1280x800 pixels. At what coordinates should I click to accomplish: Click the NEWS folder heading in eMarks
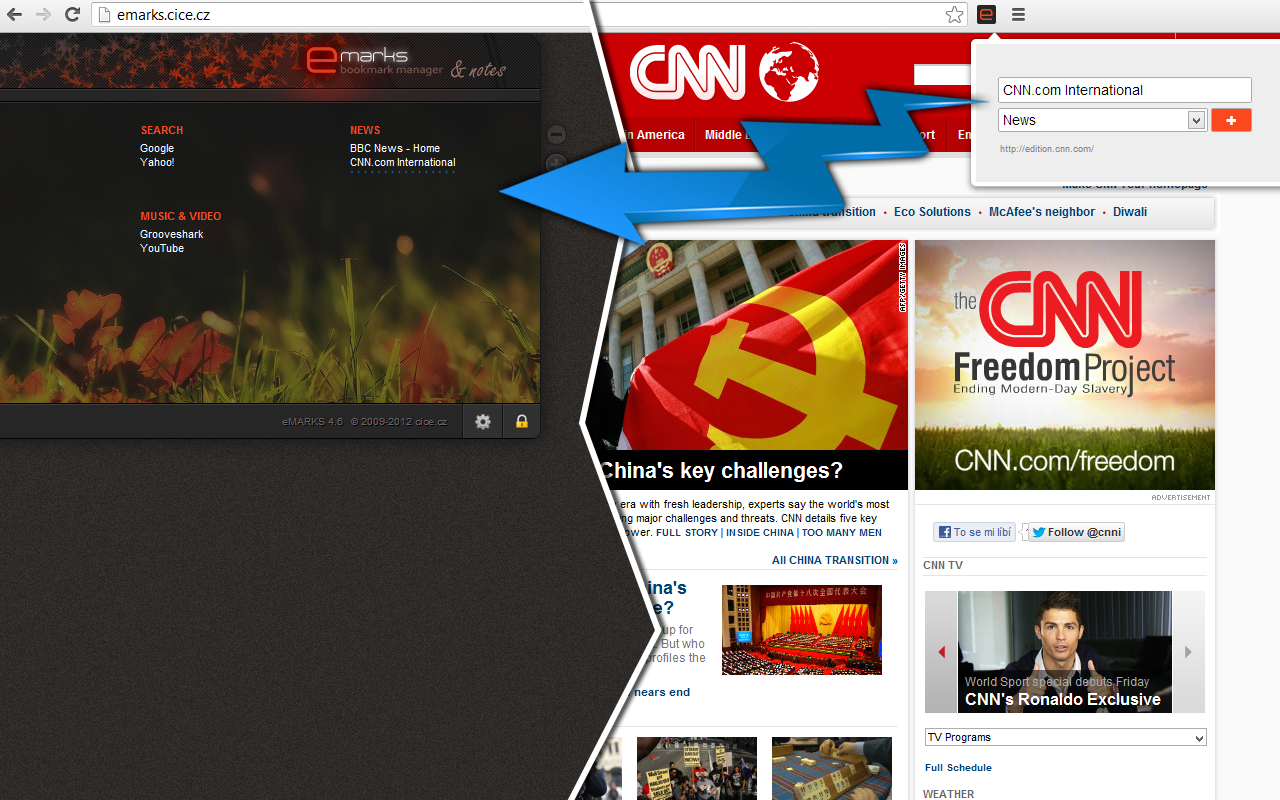[365, 130]
